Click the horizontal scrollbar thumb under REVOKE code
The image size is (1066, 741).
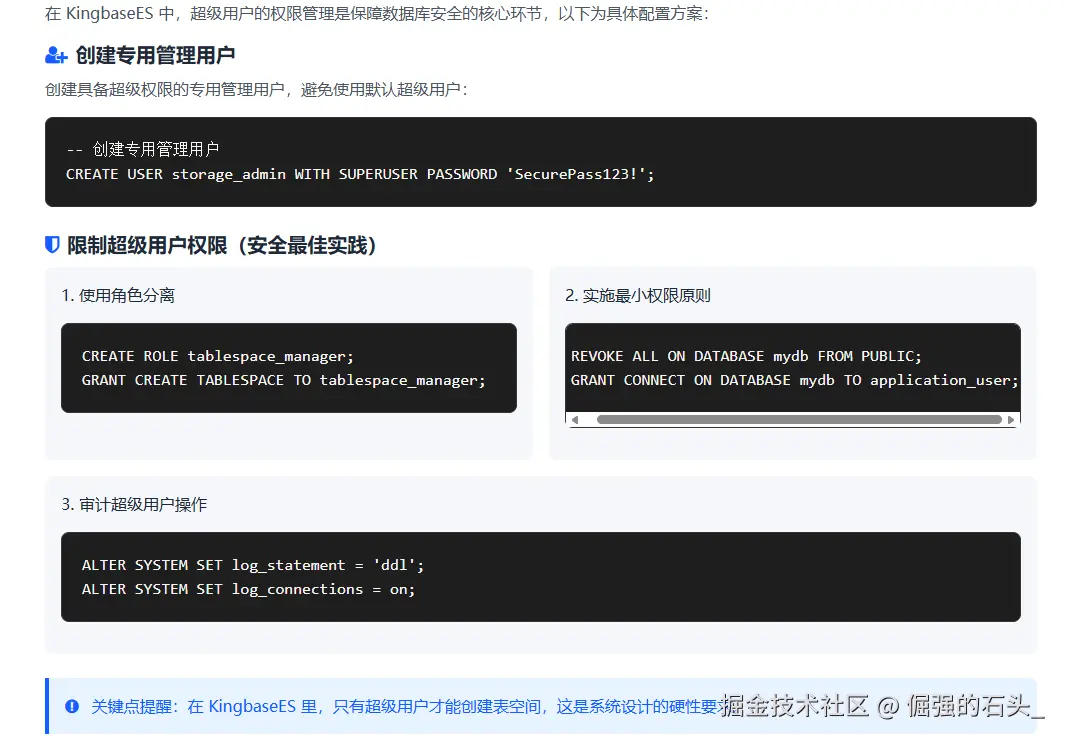799,419
